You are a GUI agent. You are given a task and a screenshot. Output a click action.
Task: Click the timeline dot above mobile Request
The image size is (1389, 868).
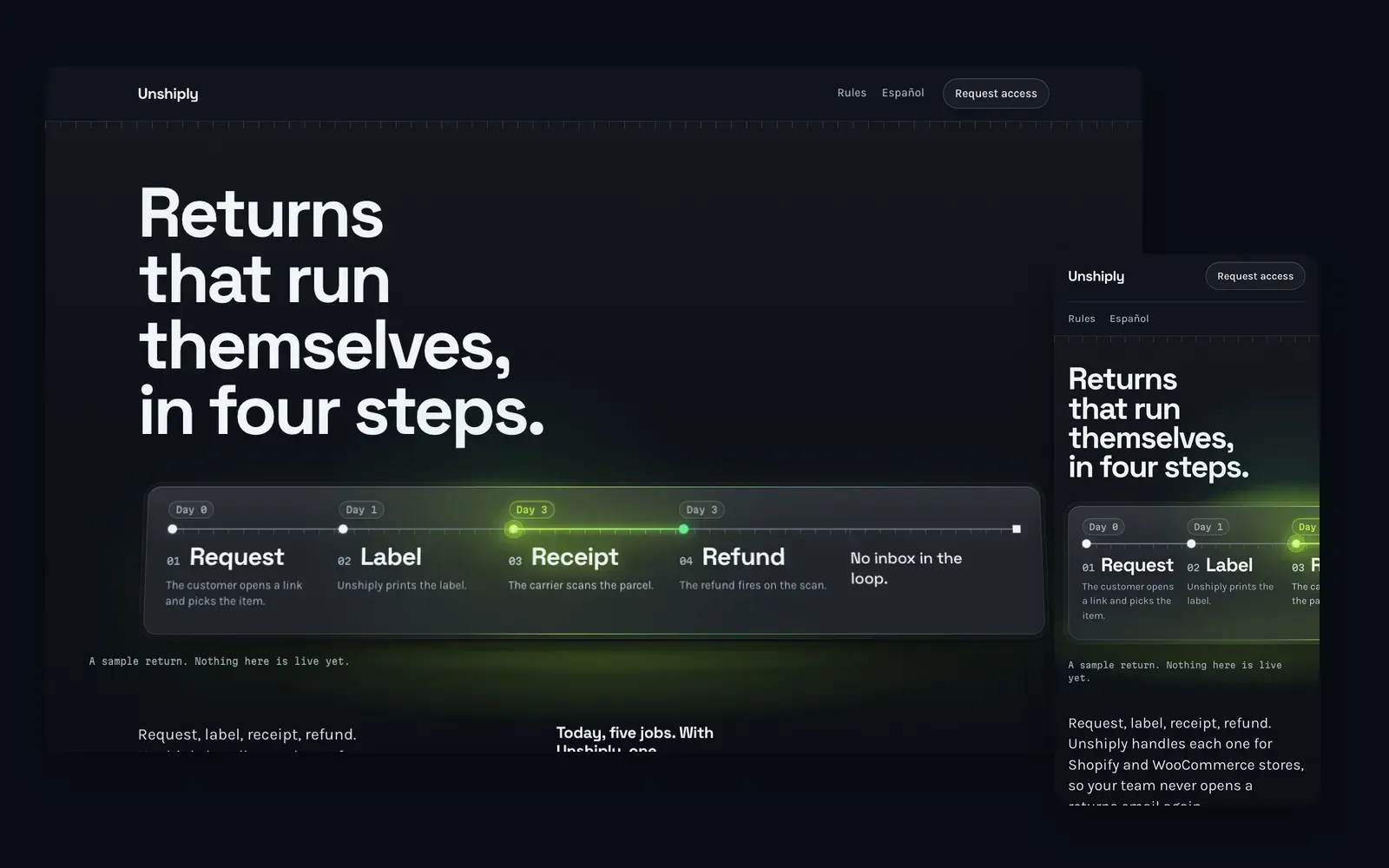(x=1086, y=543)
